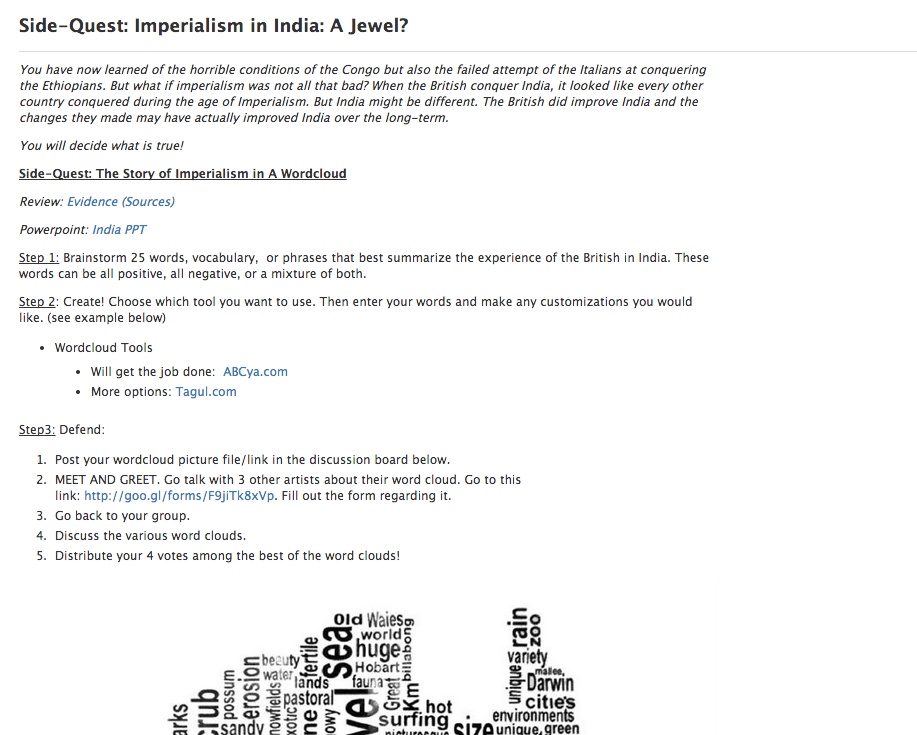The image size is (917, 735).
Task: Click the 'Step3:' Defend label
Action: (x=37, y=430)
